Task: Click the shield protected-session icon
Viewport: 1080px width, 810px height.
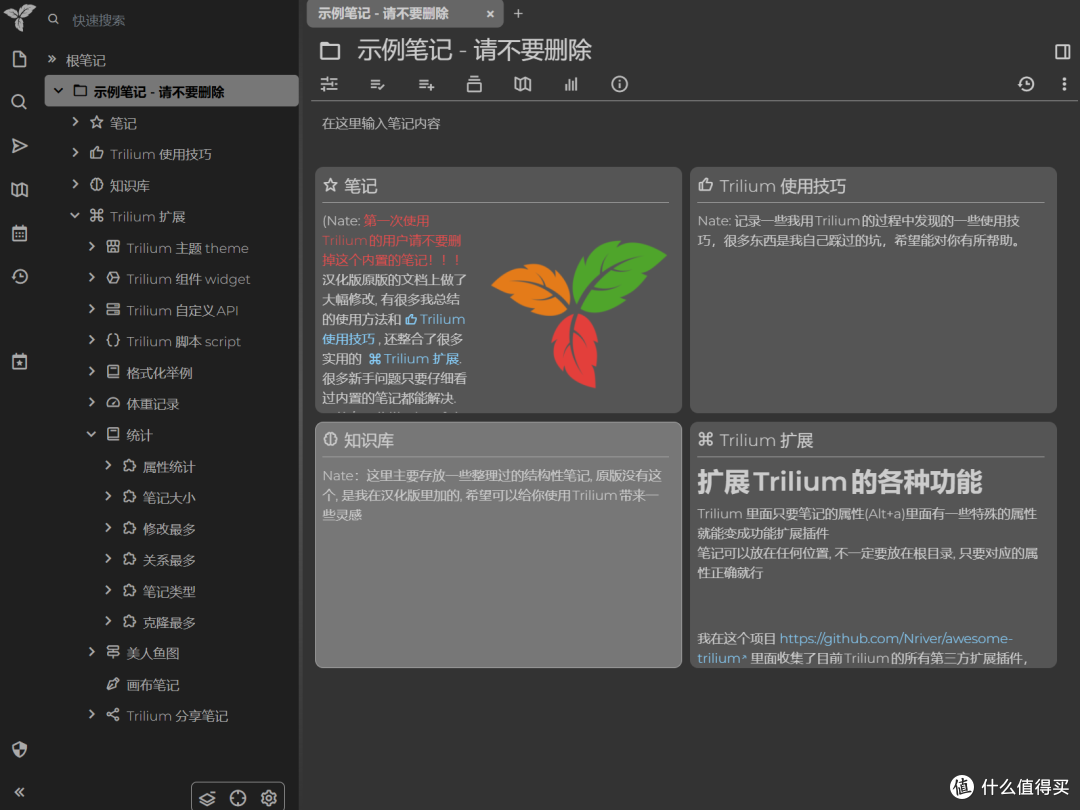Action: pyautogui.click(x=19, y=749)
